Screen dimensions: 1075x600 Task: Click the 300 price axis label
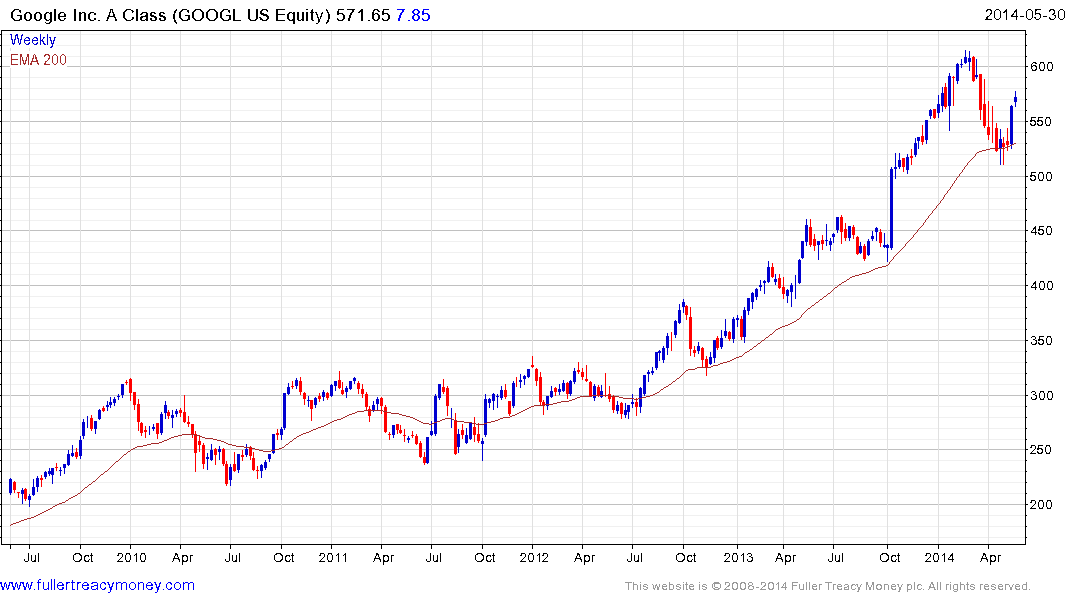point(1041,395)
